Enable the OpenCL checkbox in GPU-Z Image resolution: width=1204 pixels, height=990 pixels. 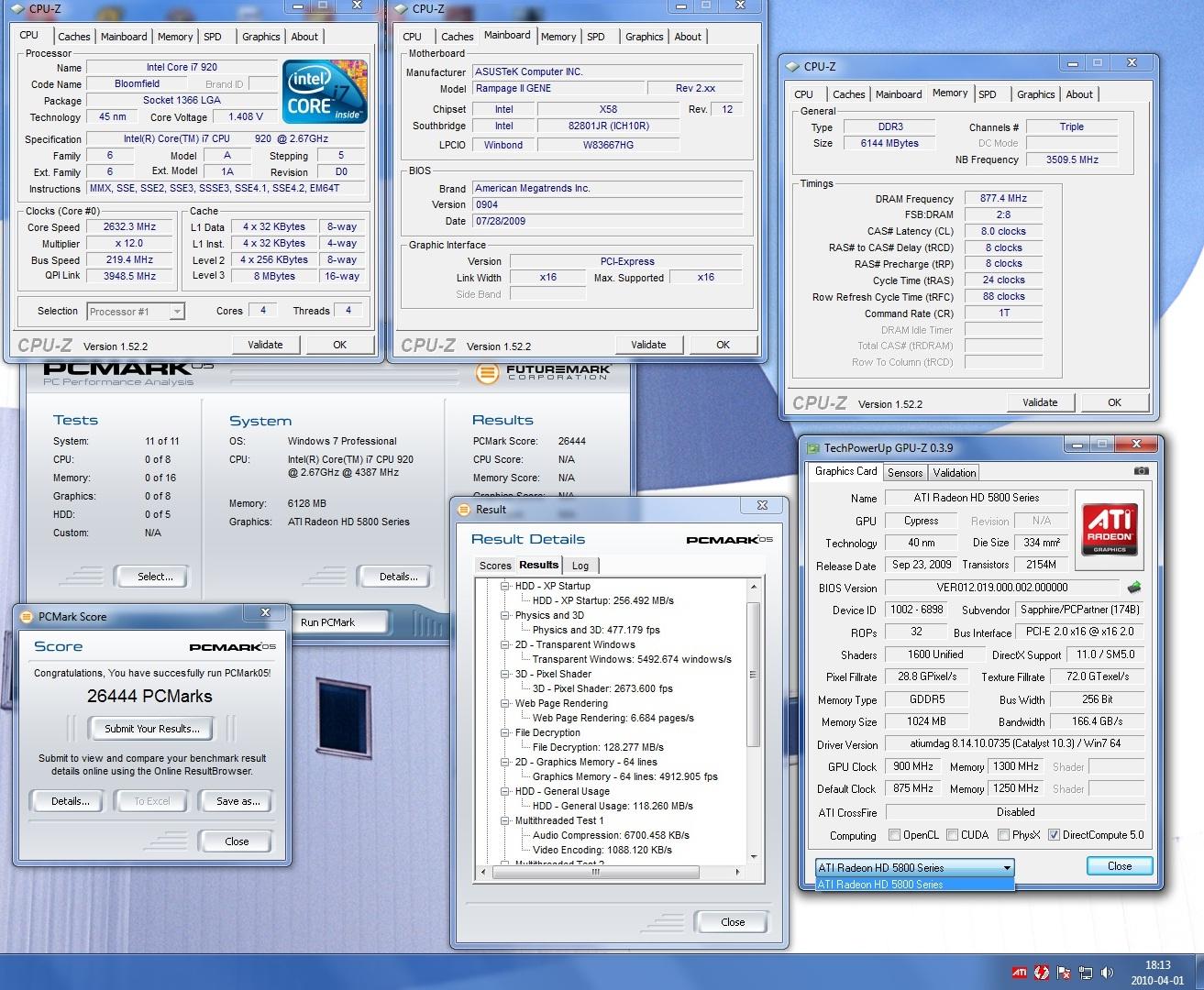[x=894, y=834]
